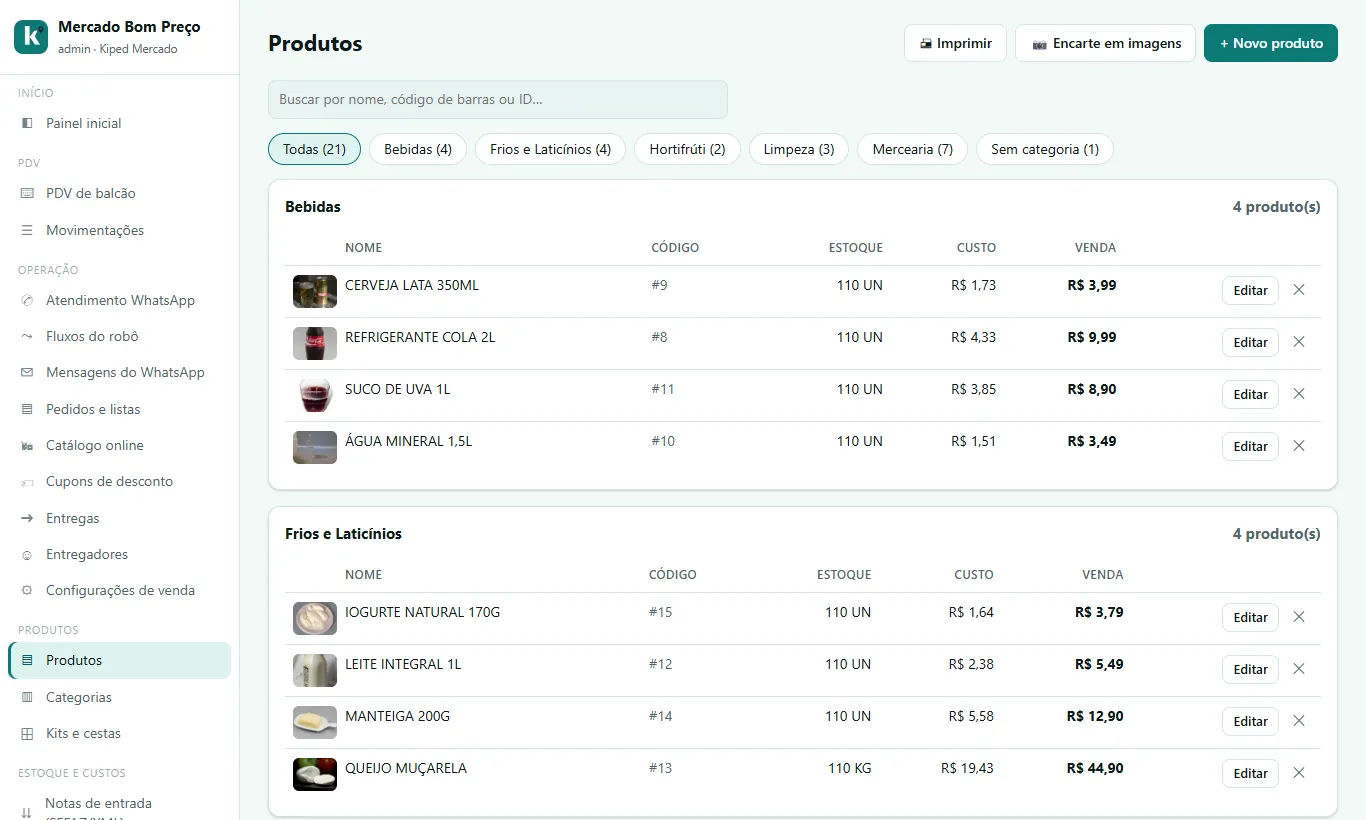Go to Produtos in the sidebar
Viewport: 1366px width, 820px height.
pyautogui.click(x=119, y=660)
